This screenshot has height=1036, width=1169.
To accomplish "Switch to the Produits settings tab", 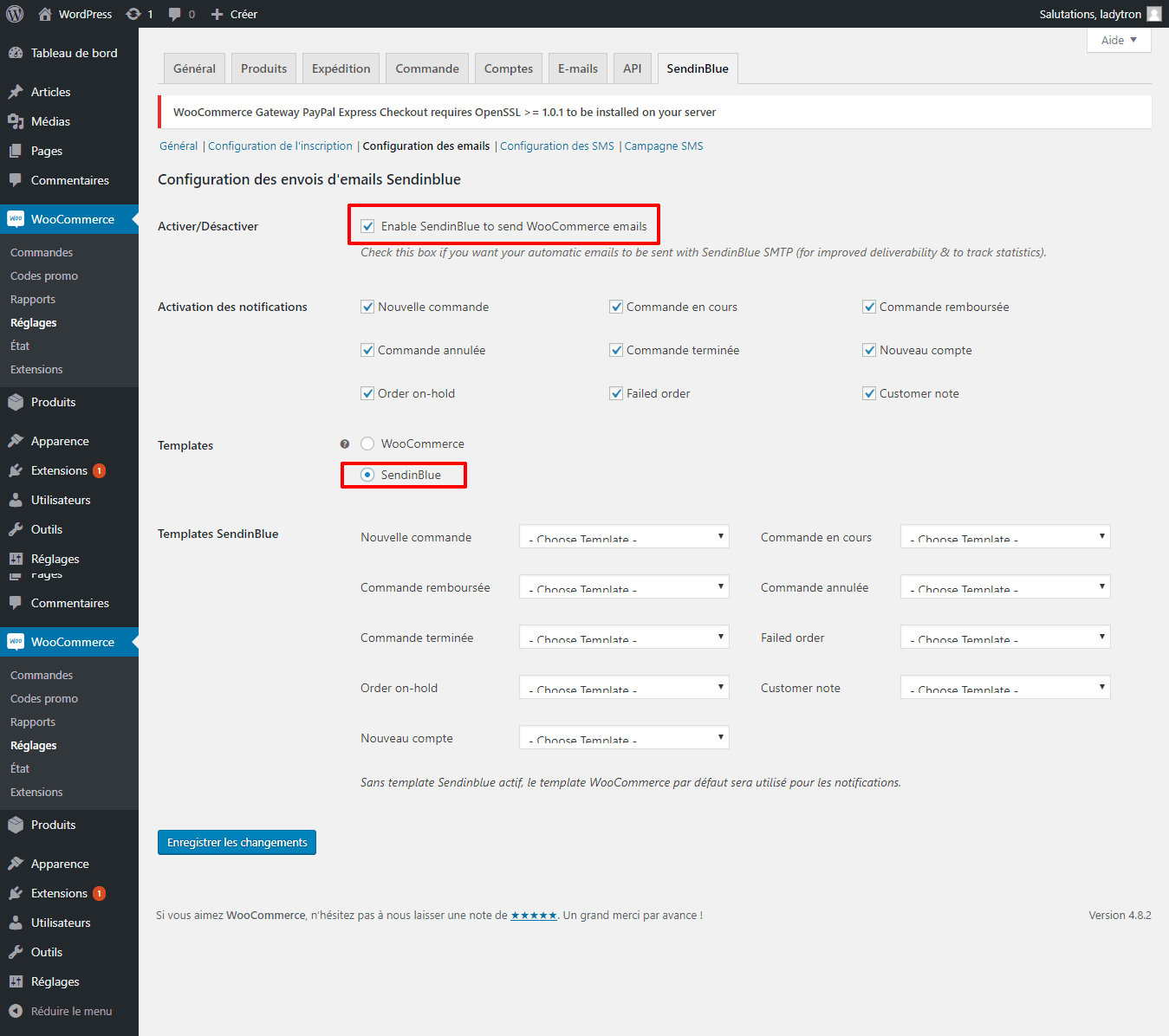I will [x=263, y=68].
